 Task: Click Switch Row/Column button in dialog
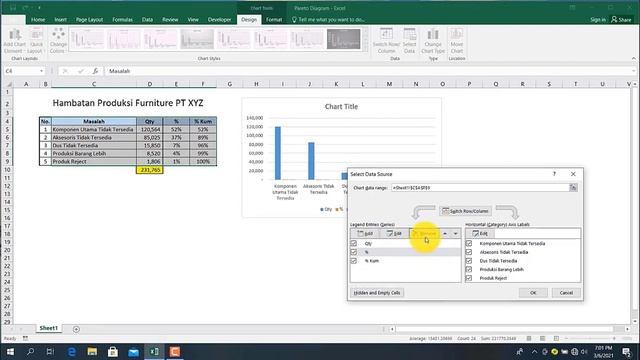(465, 211)
